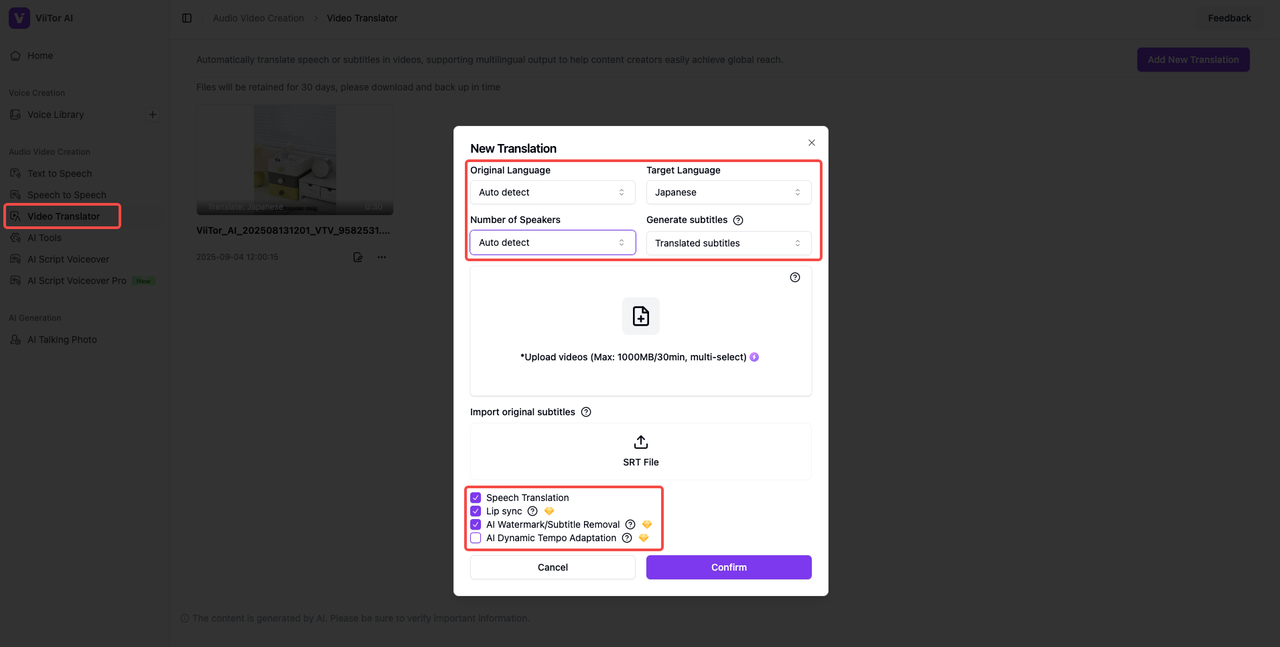Viewport: 1280px width, 647px height.
Task: Open the Generate subtitles dropdown
Action: [728, 243]
